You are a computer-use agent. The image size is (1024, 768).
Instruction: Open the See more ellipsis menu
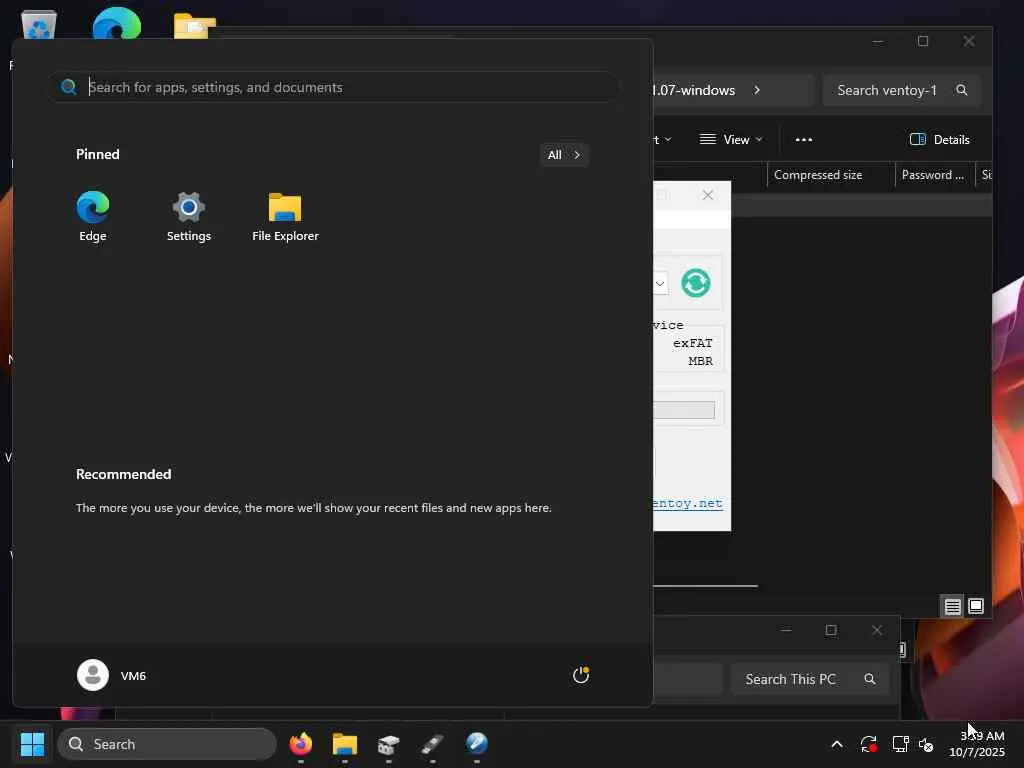click(x=804, y=140)
